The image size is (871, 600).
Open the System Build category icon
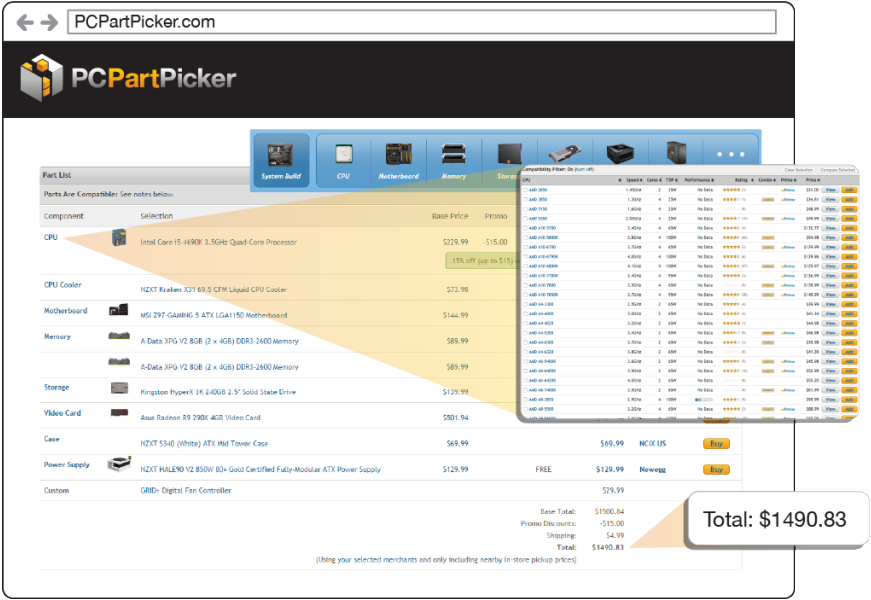tap(281, 160)
